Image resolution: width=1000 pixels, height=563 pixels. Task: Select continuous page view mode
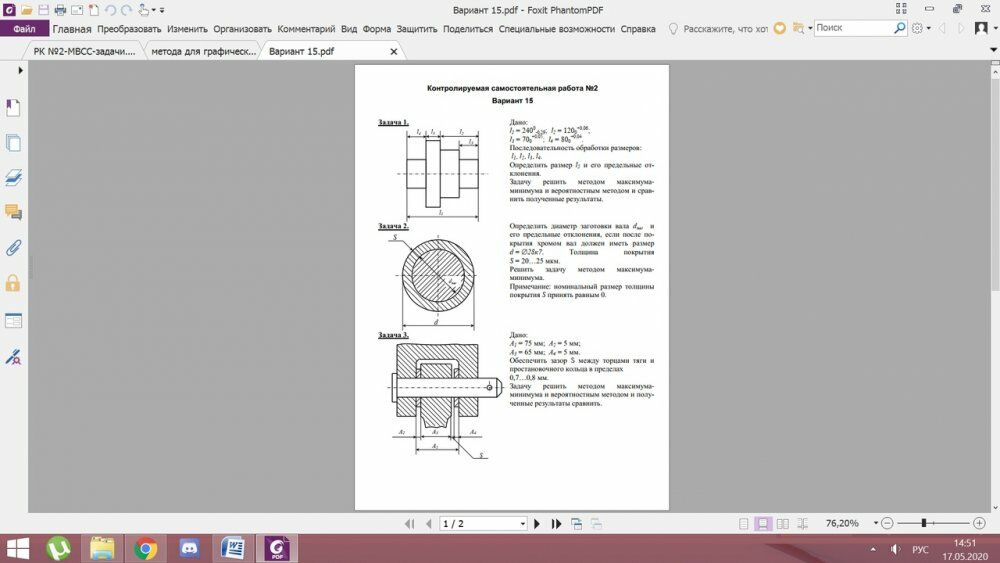pyautogui.click(x=763, y=523)
